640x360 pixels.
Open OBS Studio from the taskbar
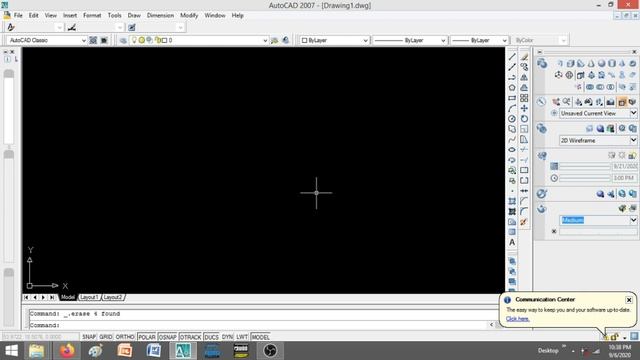270,351
